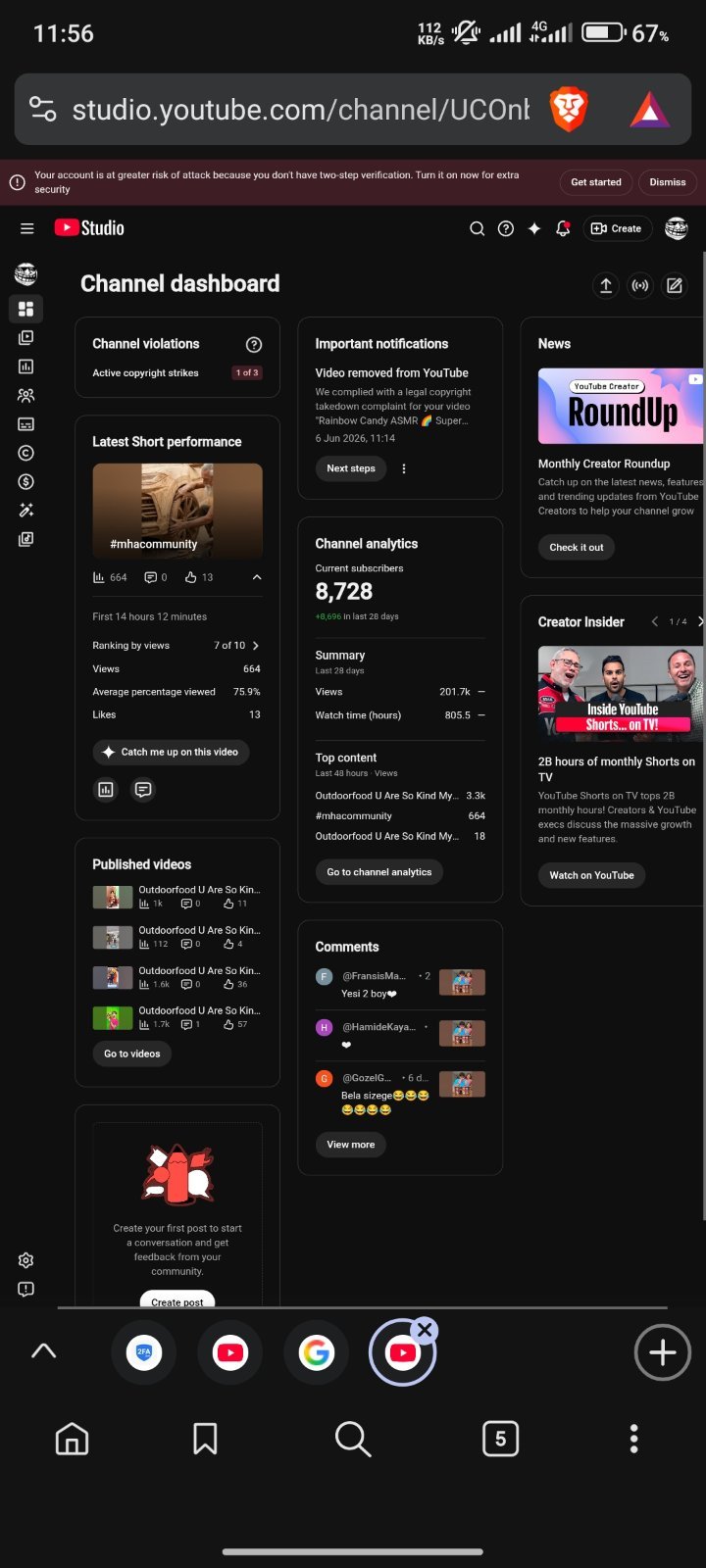706x1568 pixels.
Task: Click the upload videos arrow icon
Action: click(x=606, y=285)
